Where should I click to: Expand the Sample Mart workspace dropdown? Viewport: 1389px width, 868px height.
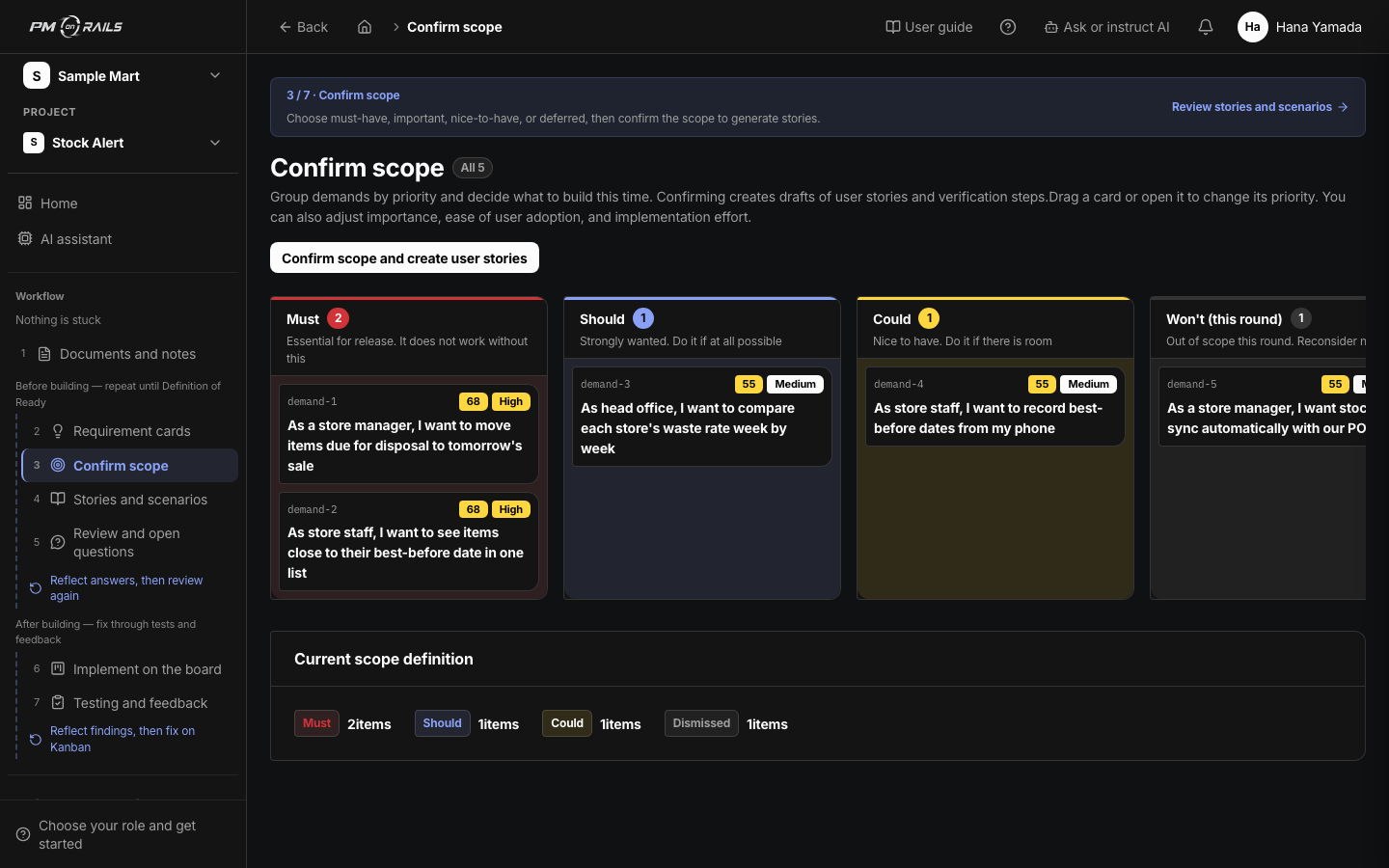[x=215, y=75]
